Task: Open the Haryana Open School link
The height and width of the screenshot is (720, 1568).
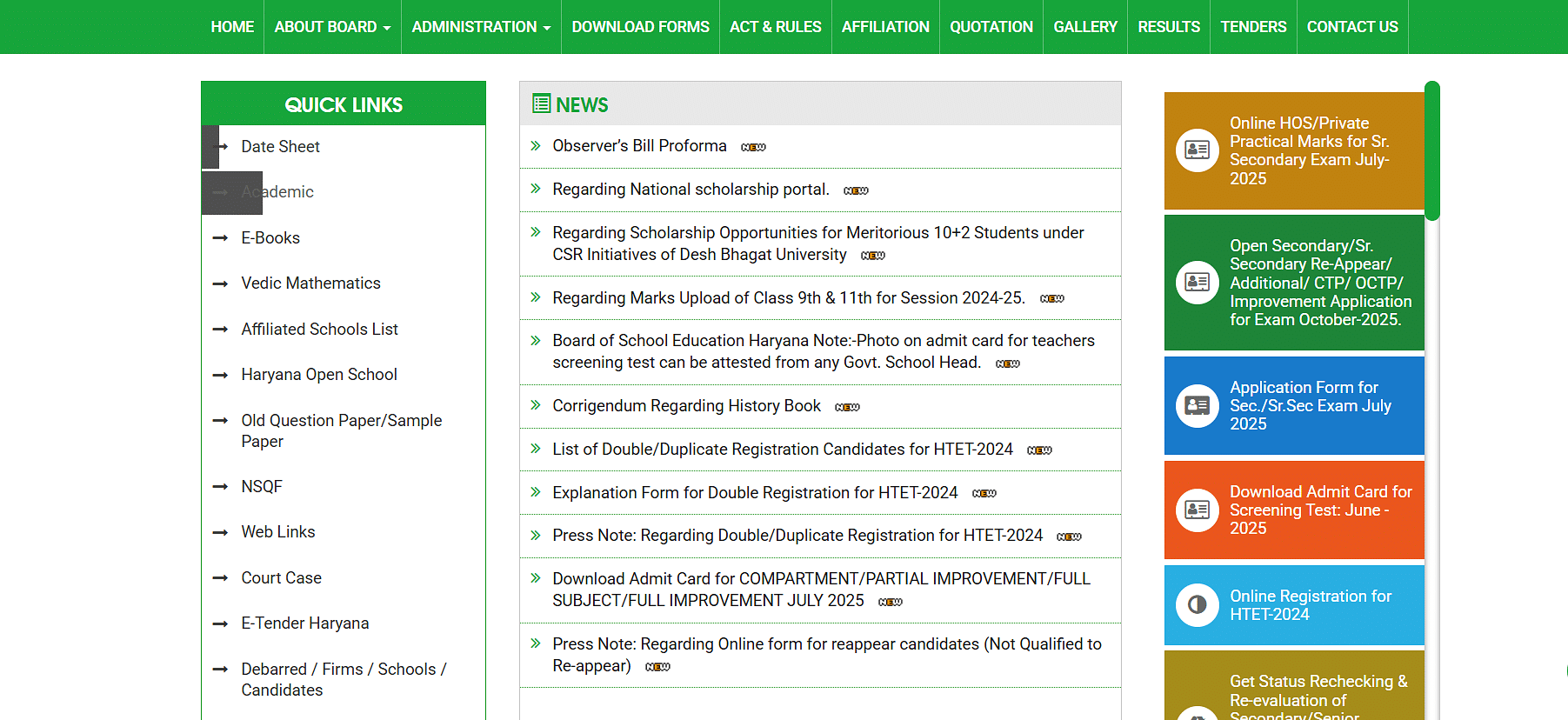Action: pyautogui.click(x=319, y=375)
